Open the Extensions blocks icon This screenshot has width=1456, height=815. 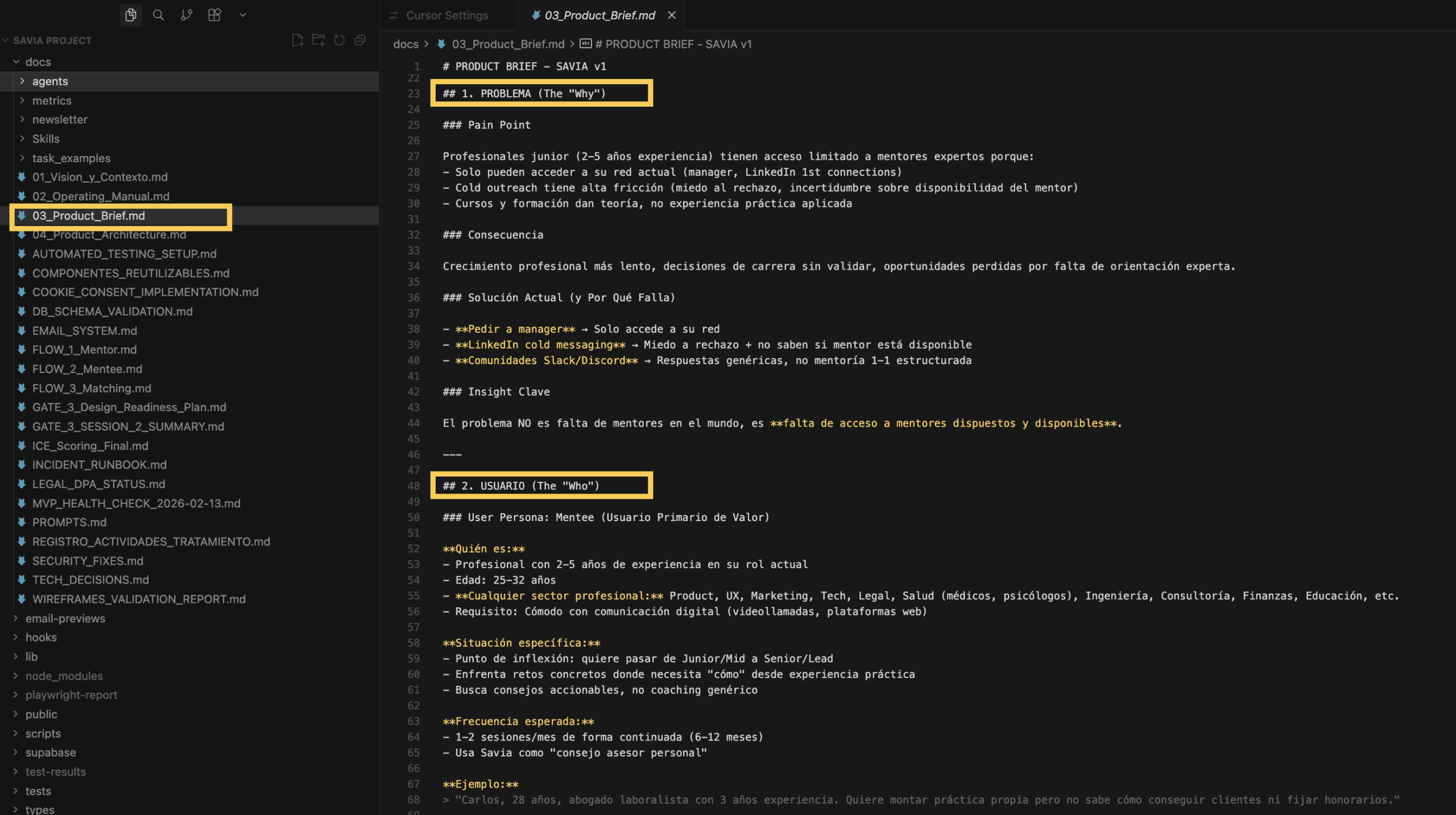tap(214, 15)
